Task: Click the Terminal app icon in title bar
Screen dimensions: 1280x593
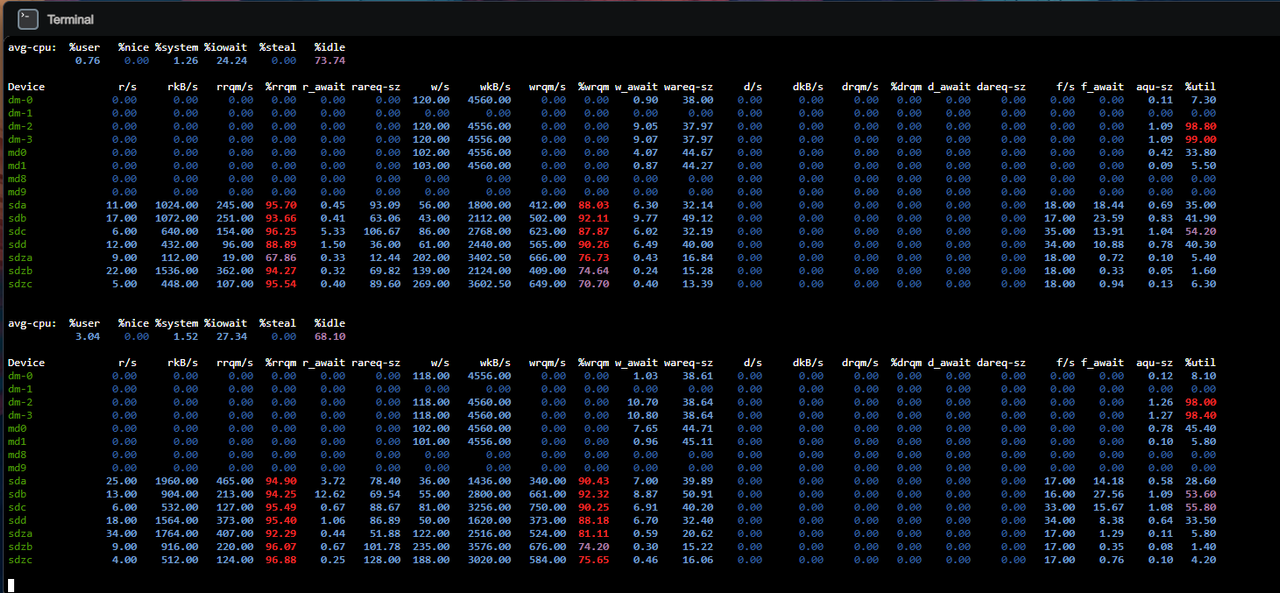Action: pyautogui.click(x=28, y=19)
